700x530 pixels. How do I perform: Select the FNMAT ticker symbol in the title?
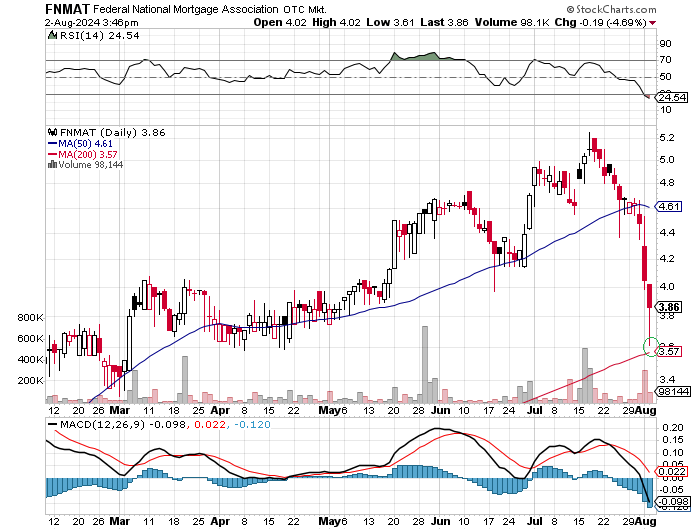67,9
